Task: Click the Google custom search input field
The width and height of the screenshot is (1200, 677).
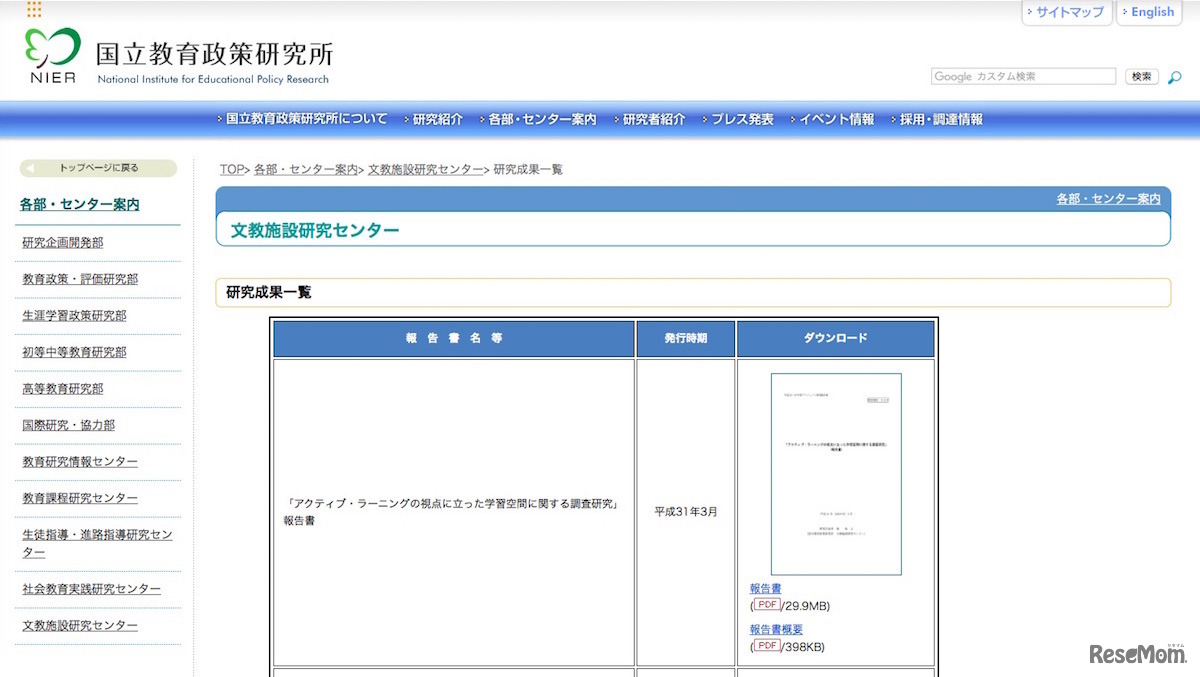Action: [1023, 76]
